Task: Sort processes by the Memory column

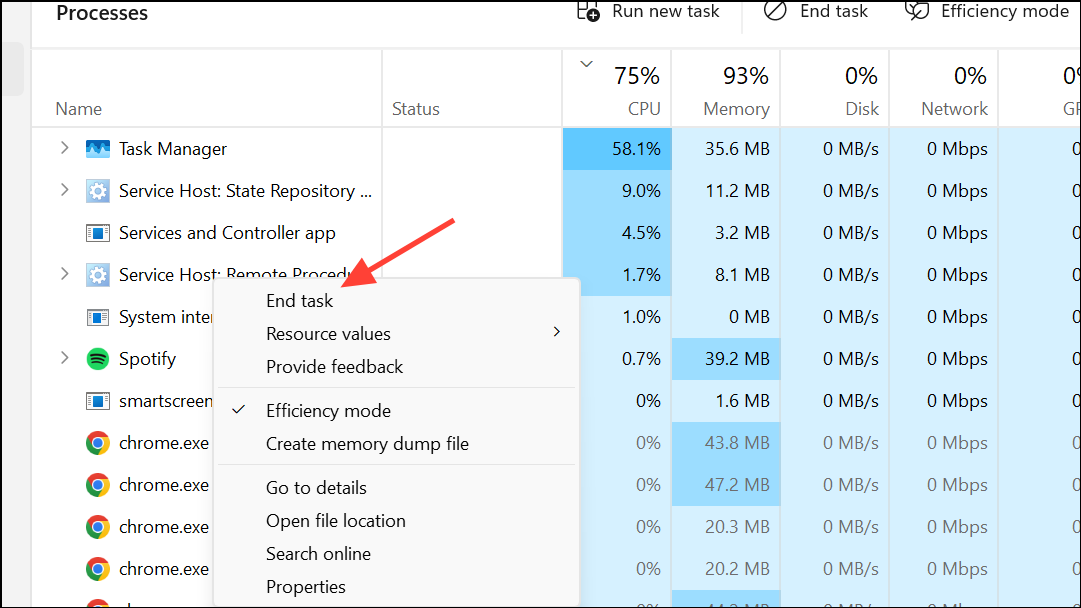Action: 736,108
